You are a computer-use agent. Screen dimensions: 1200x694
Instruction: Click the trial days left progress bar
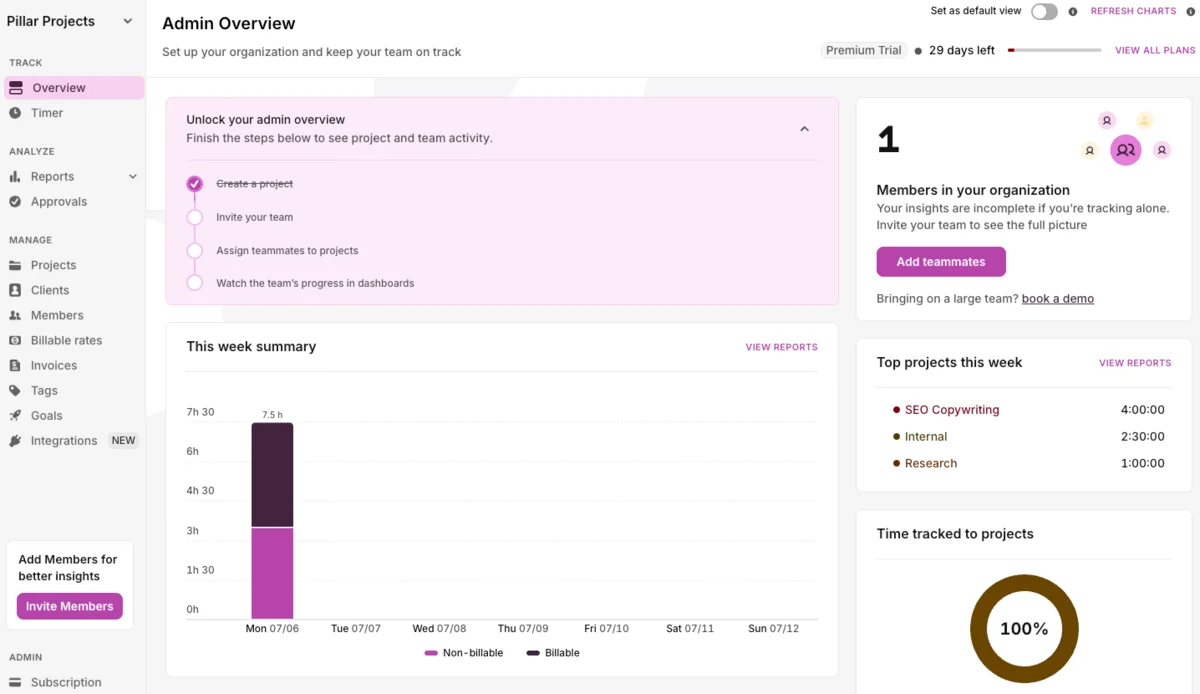click(x=1055, y=50)
